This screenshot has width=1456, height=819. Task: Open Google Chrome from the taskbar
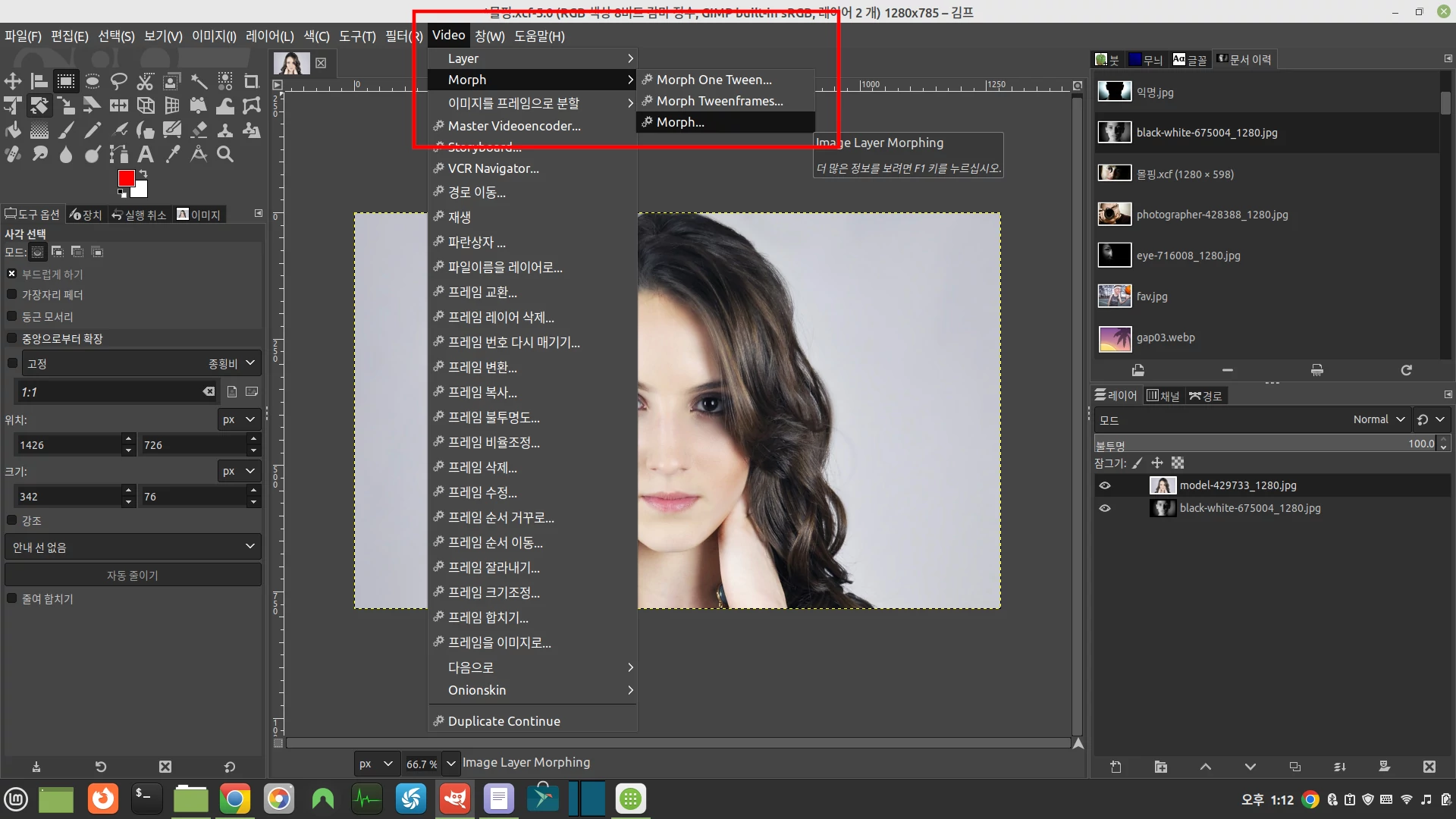[235, 799]
